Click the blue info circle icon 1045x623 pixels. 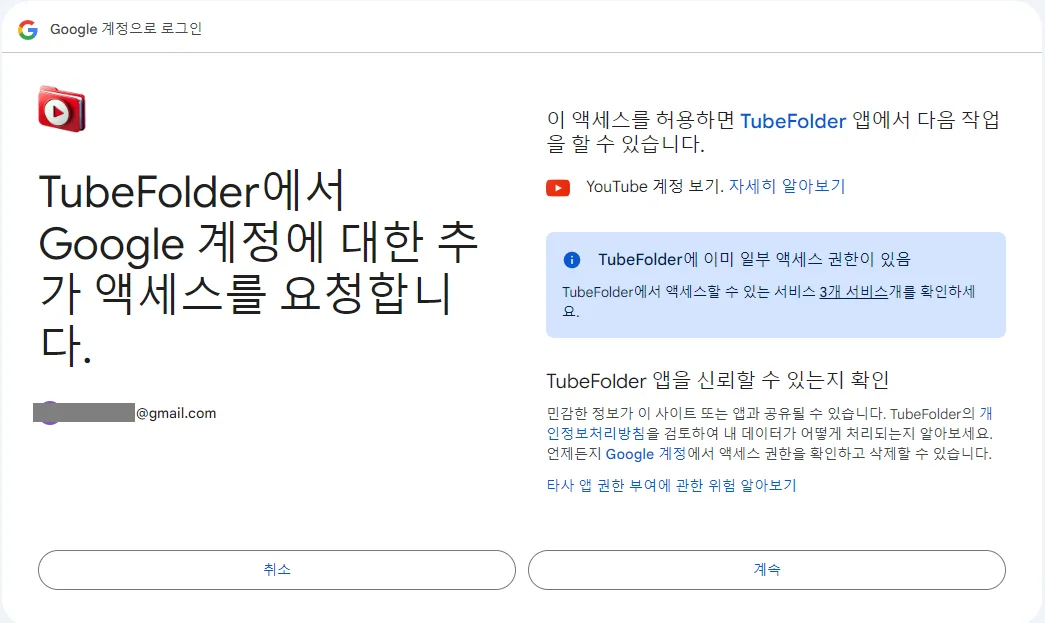point(572,260)
